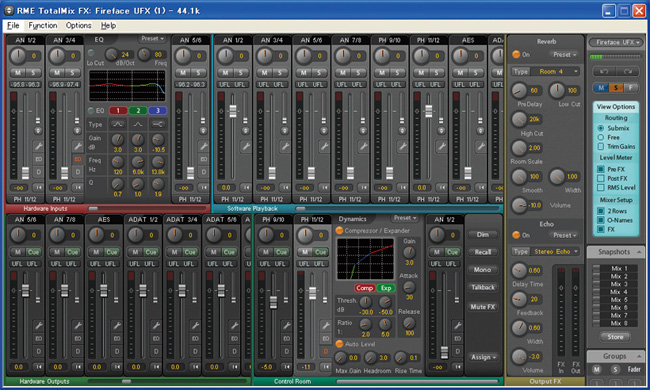Image resolution: width=650 pixels, height=390 pixels.
Task: Click the Talkback button
Action: (483, 287)
